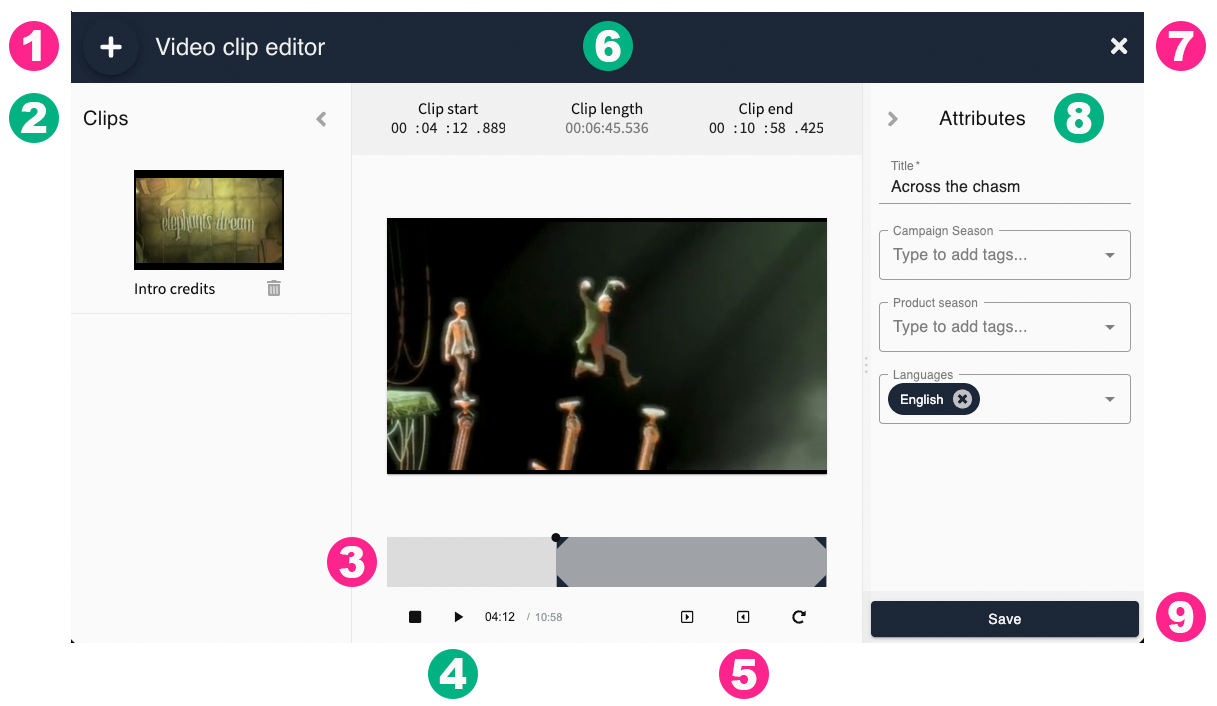Play the video clip
Viewport: 1217px width, 706px height.
[458, 617]
